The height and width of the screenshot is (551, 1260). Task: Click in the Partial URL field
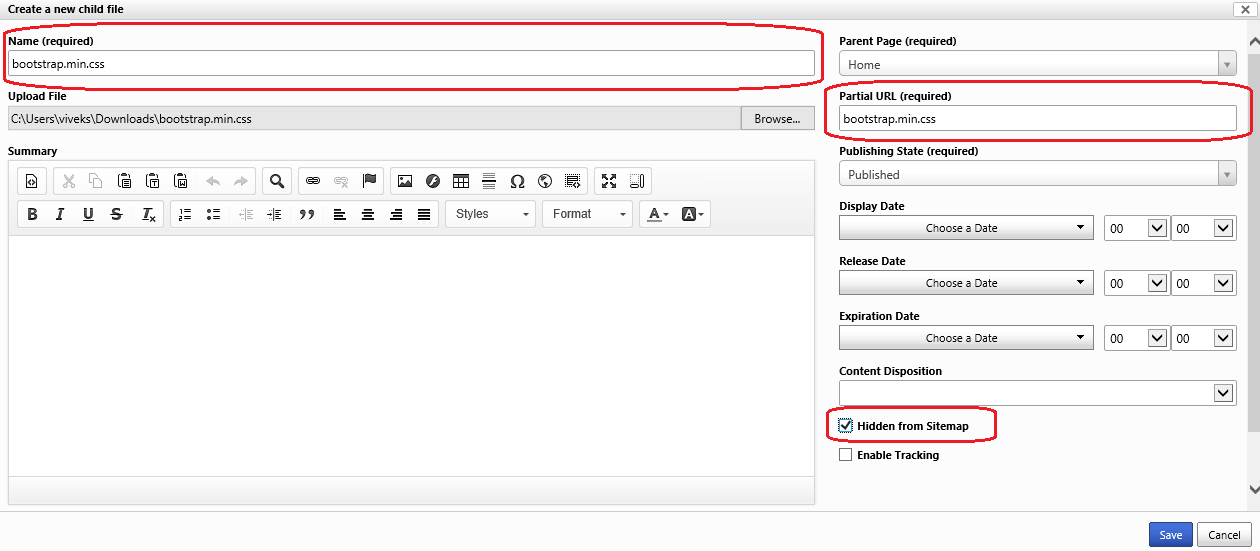(1037, 119)
